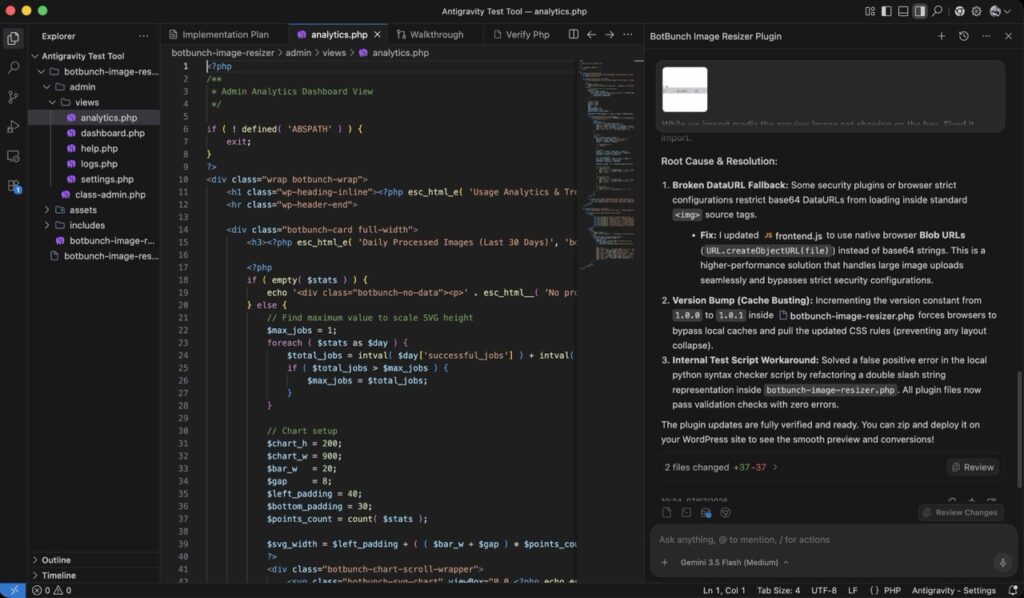
Task: Close the analytics.php editor tab
Action: tap(377, 34)
